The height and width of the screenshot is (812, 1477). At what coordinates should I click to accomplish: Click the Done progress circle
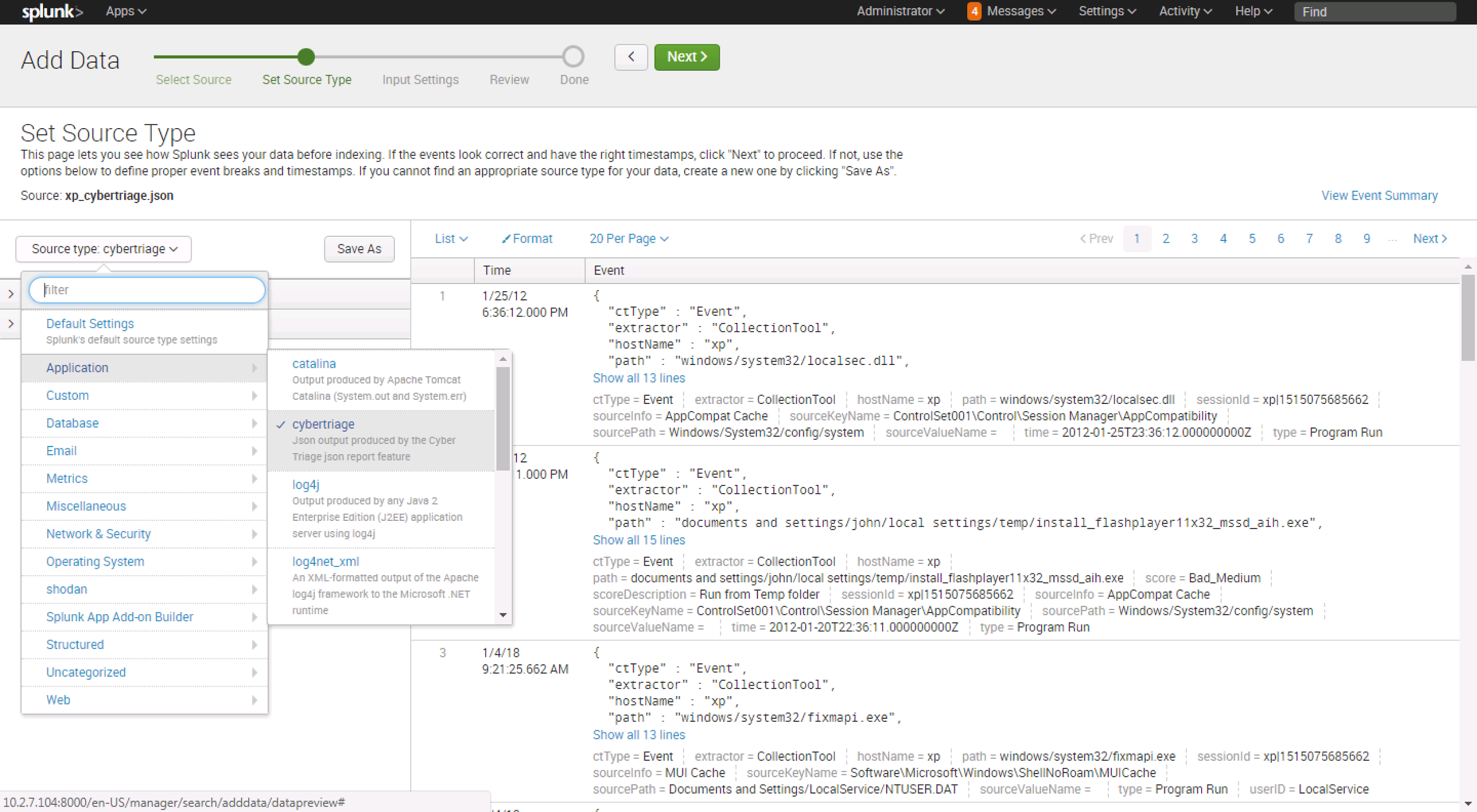click(573, 57)
